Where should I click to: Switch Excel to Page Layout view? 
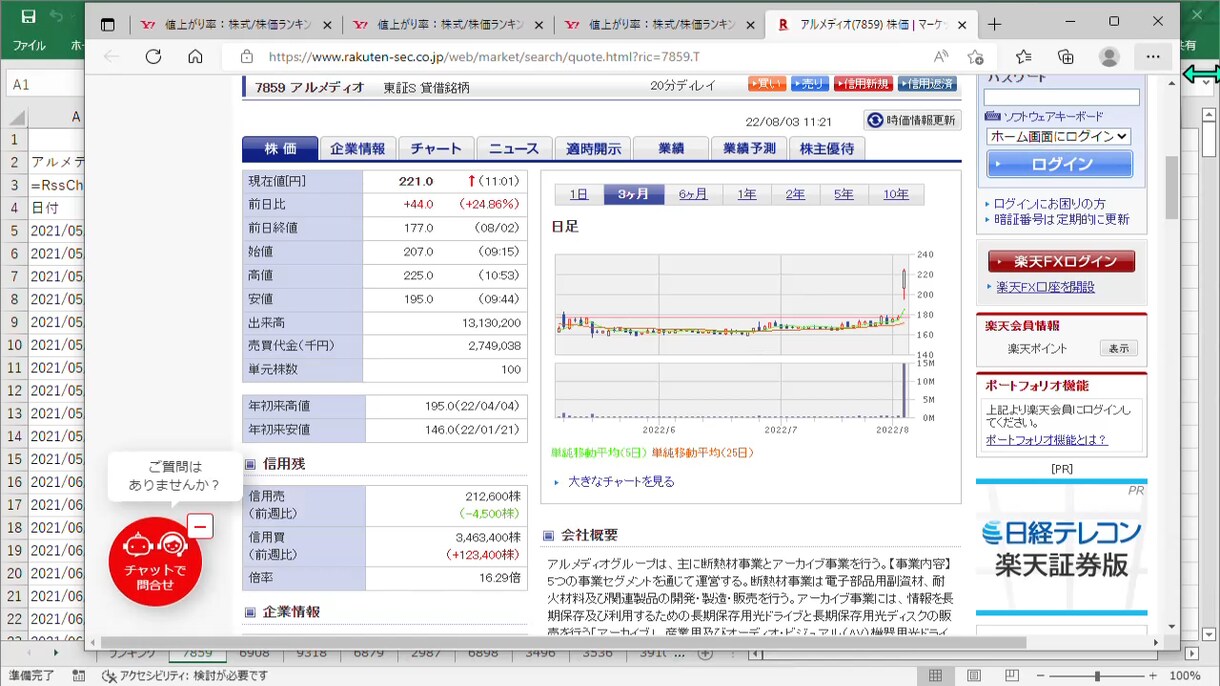point(974,676)
